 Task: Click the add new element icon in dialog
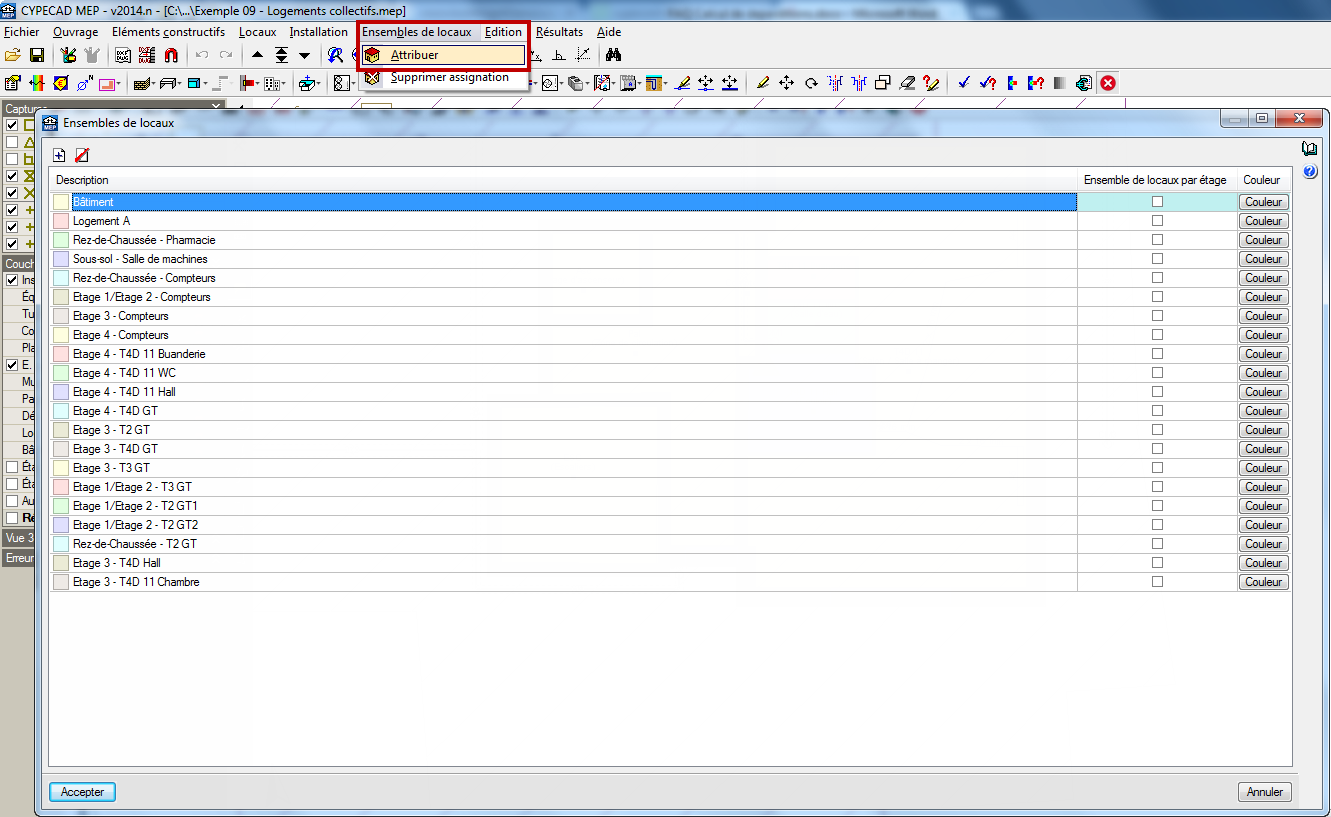point(59,155)
